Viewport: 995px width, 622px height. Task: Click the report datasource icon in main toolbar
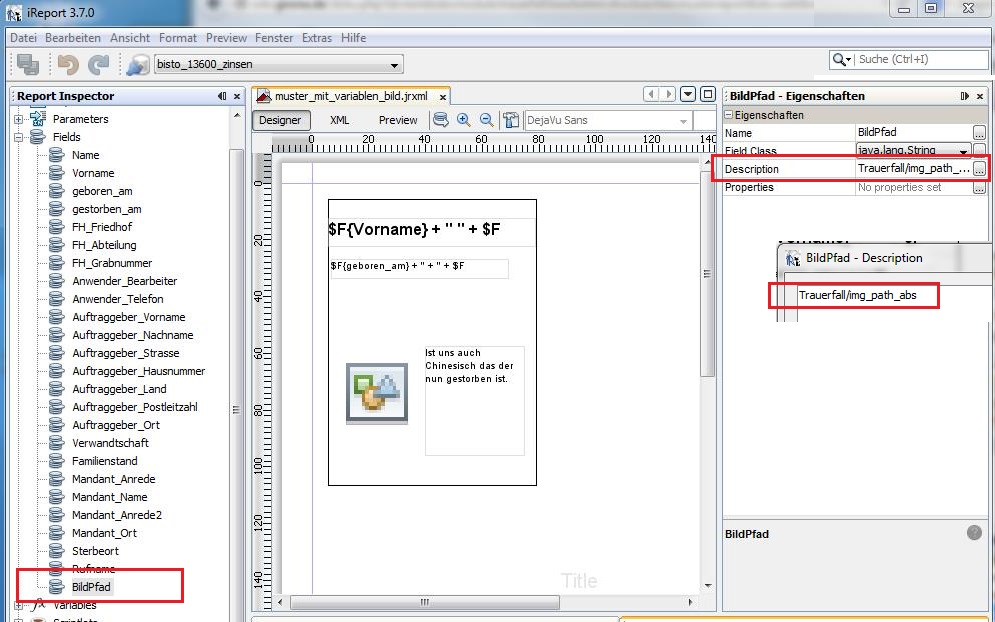pos(137,65)
